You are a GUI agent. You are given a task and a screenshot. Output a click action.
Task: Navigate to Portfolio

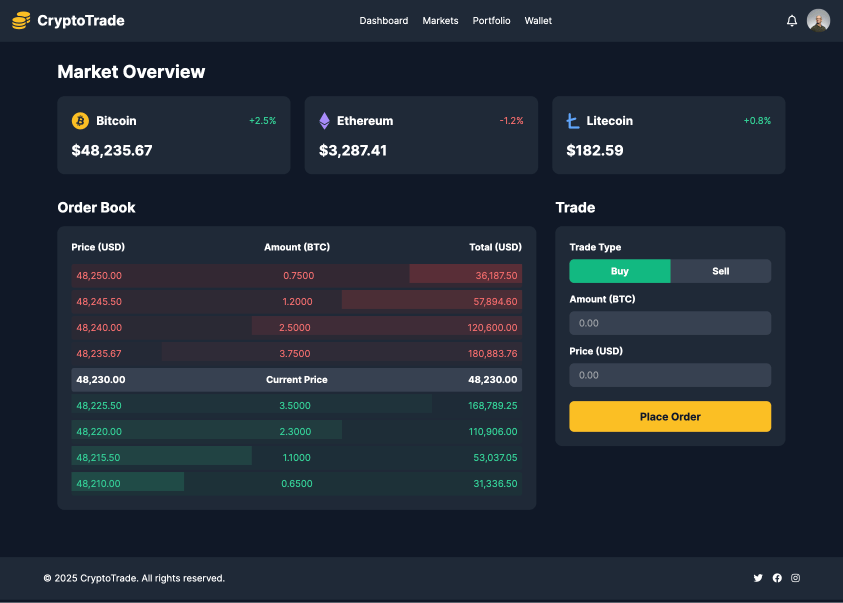click(x=491, y=21)
